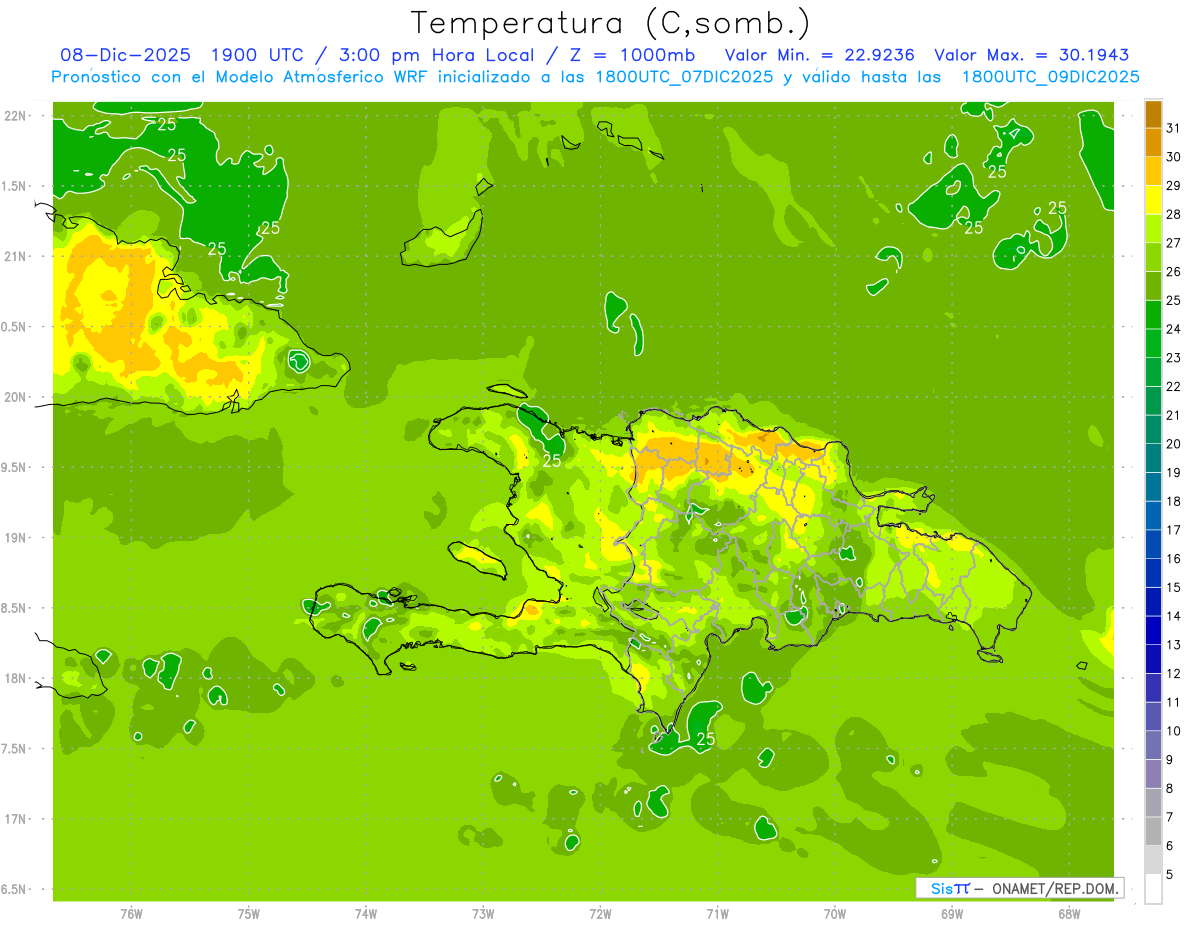Screen dimensions: 1200x927
Task: Click the legend value 24
Action: click(x=1174, y=329)
